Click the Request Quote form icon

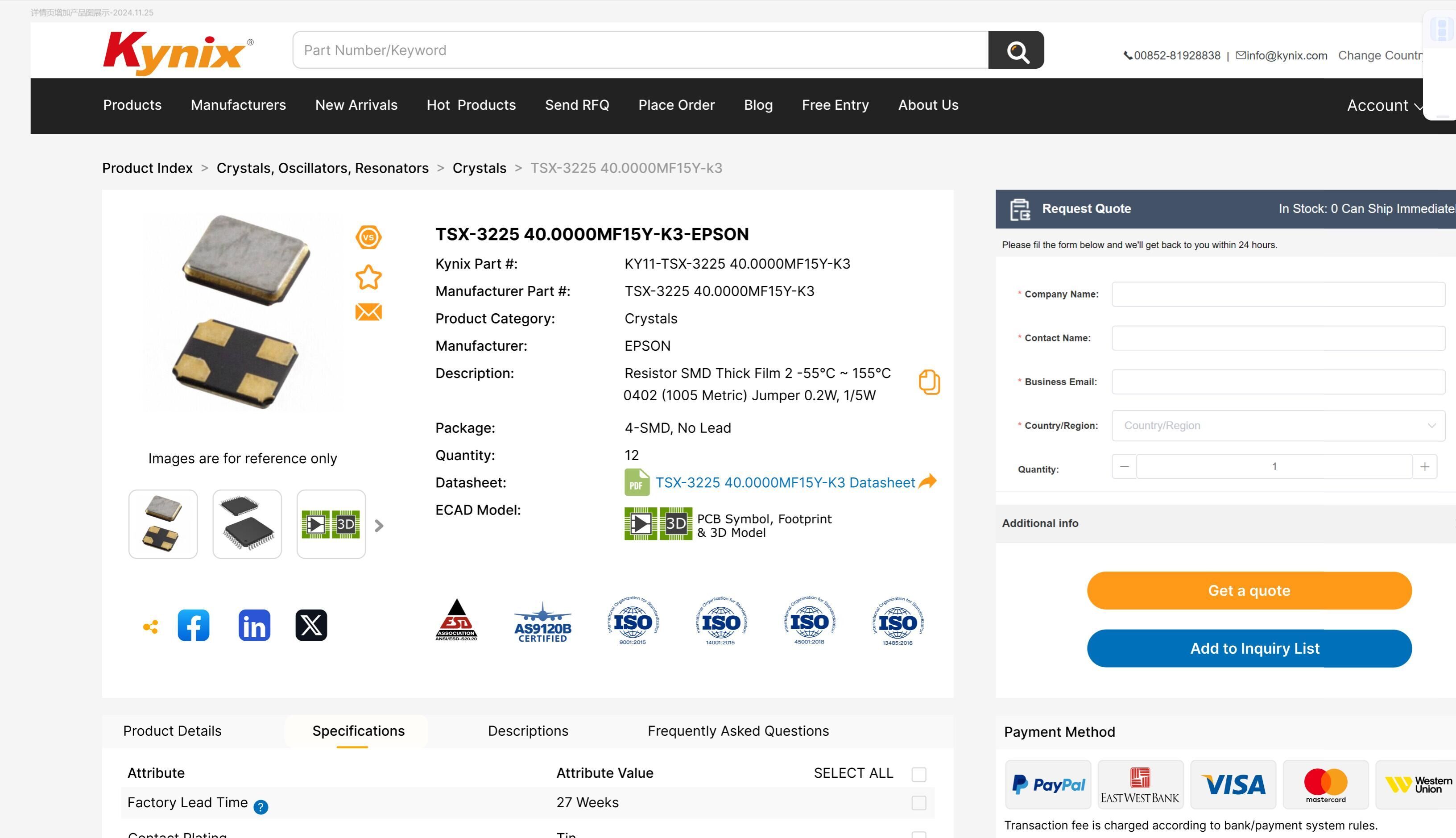point(1021,209)
